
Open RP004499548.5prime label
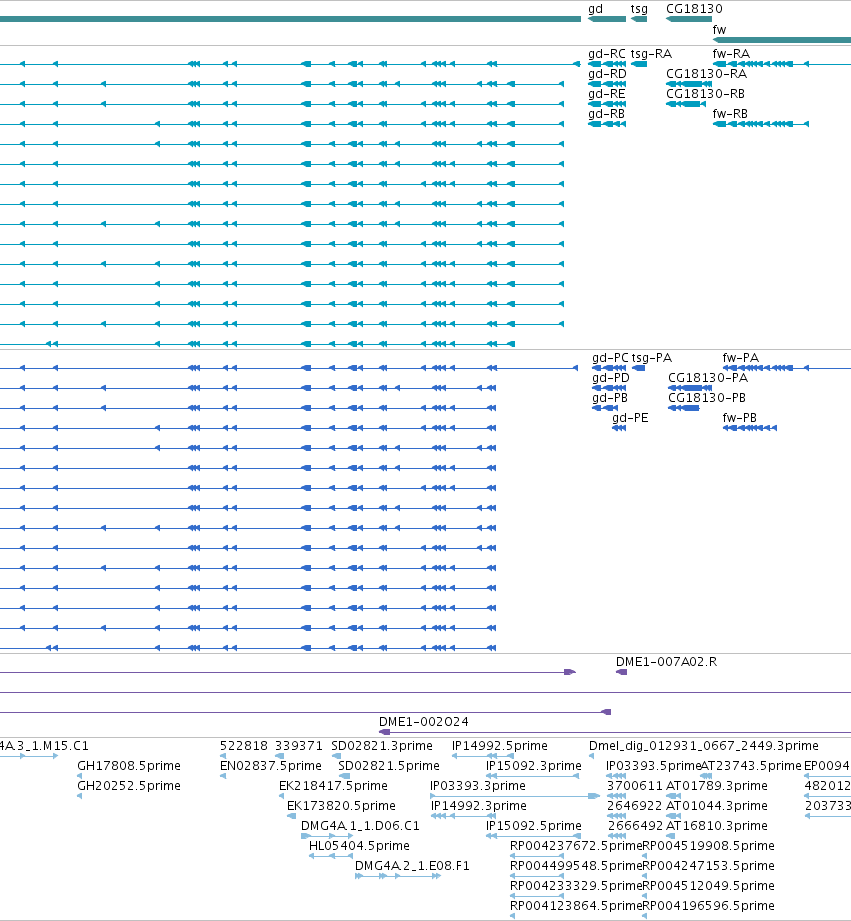[x=576, y=866]
